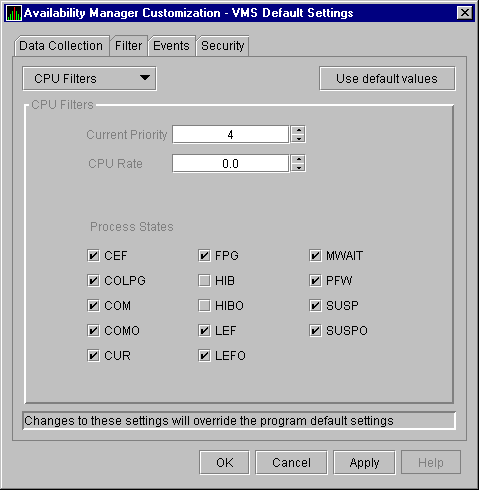This screenshot has width=479, height=490.
Task: Click the CPU Rate value field
Action: [x=230, y=163]
